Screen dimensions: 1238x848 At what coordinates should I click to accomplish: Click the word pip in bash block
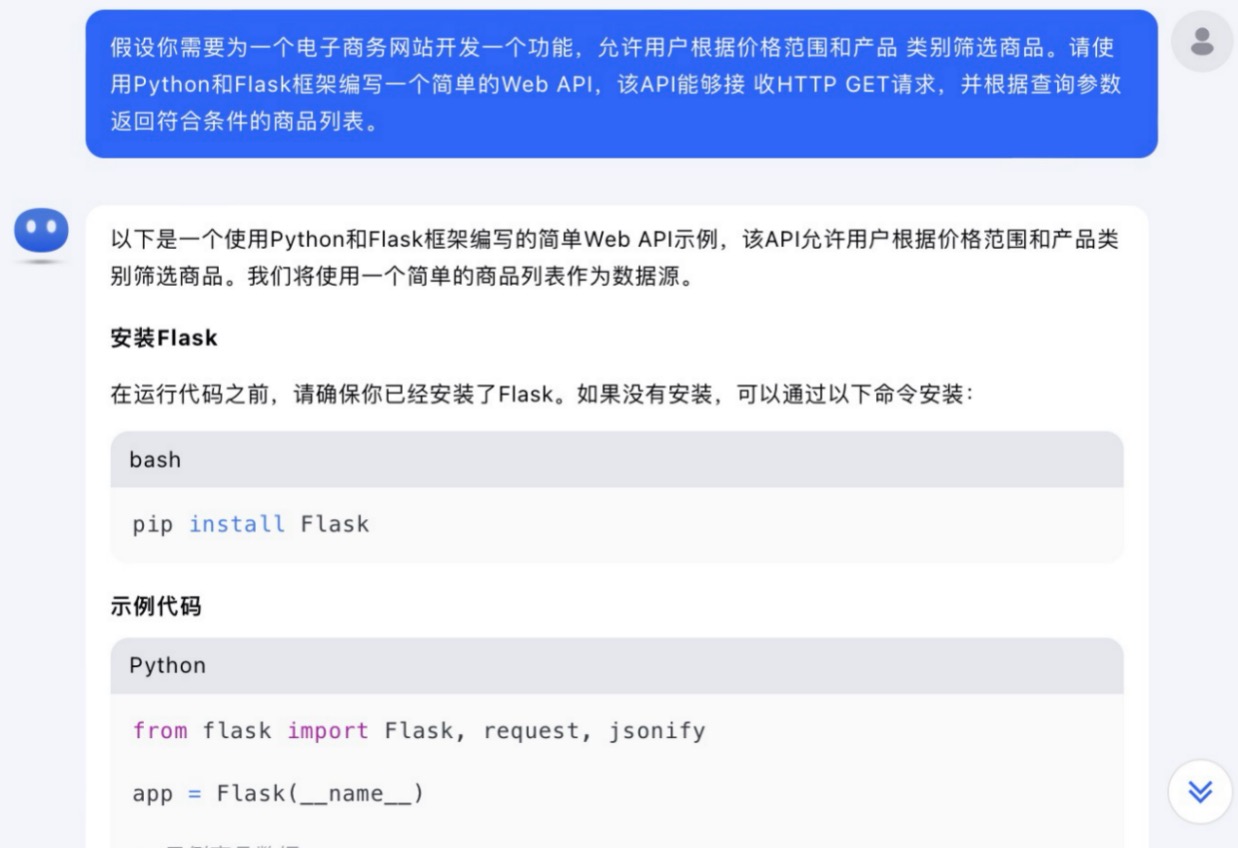tap(152, 524)
